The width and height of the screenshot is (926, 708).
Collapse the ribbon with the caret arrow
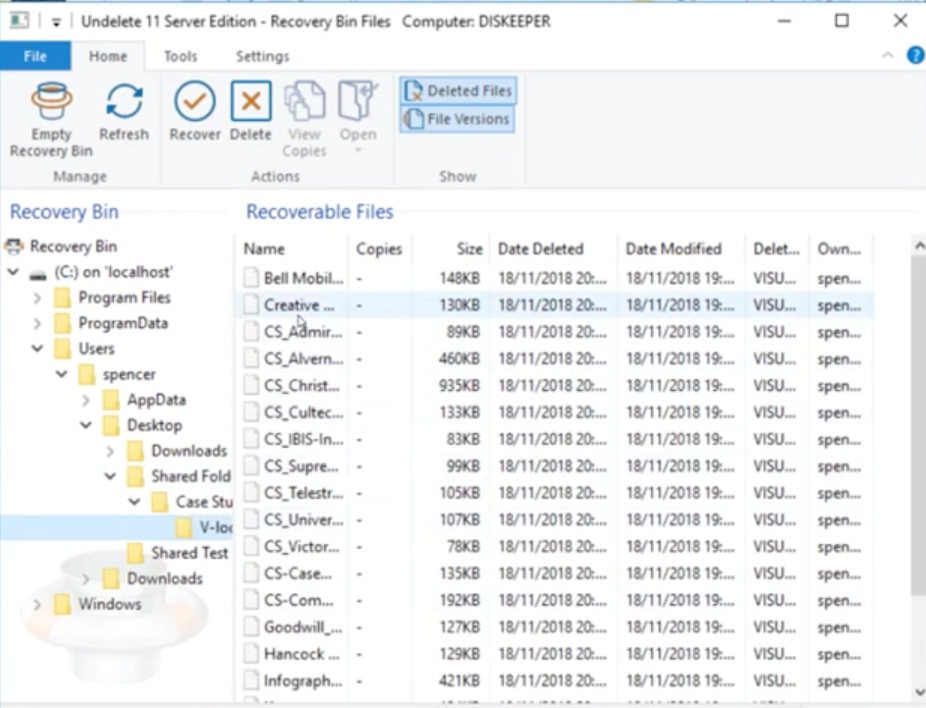(888, 56)
